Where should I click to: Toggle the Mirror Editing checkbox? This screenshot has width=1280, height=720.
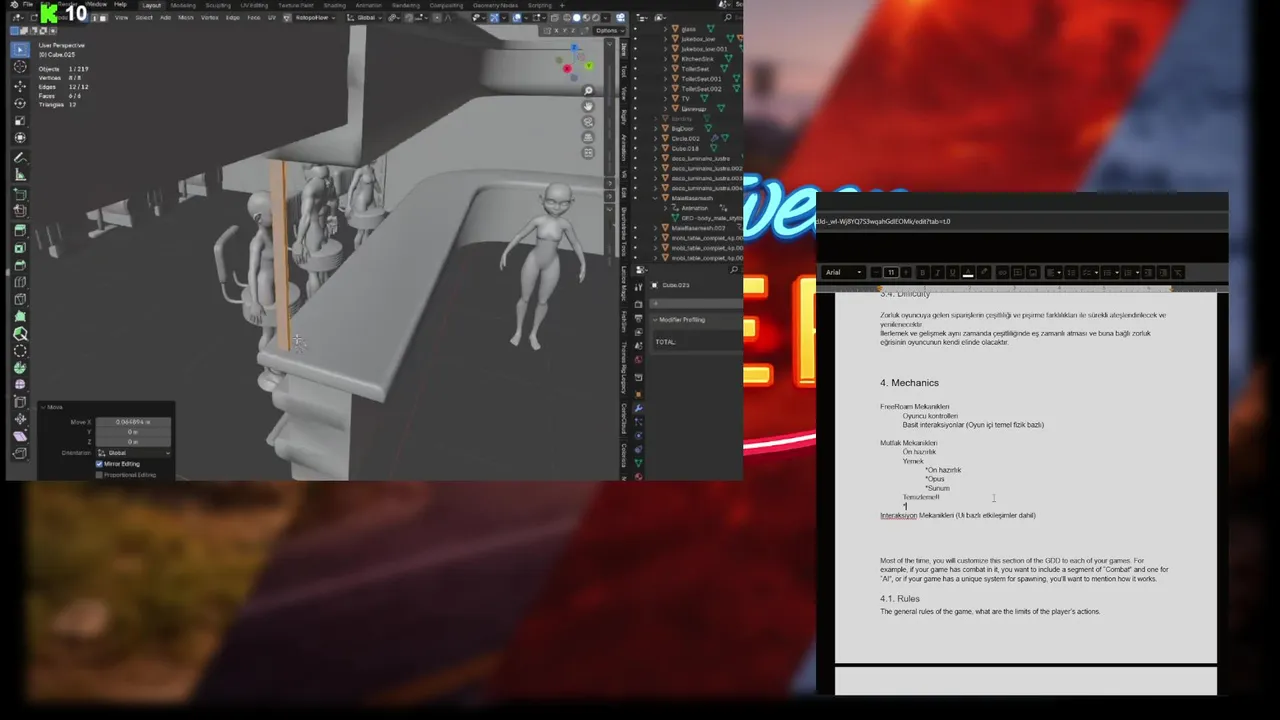[x=100, y=464]
